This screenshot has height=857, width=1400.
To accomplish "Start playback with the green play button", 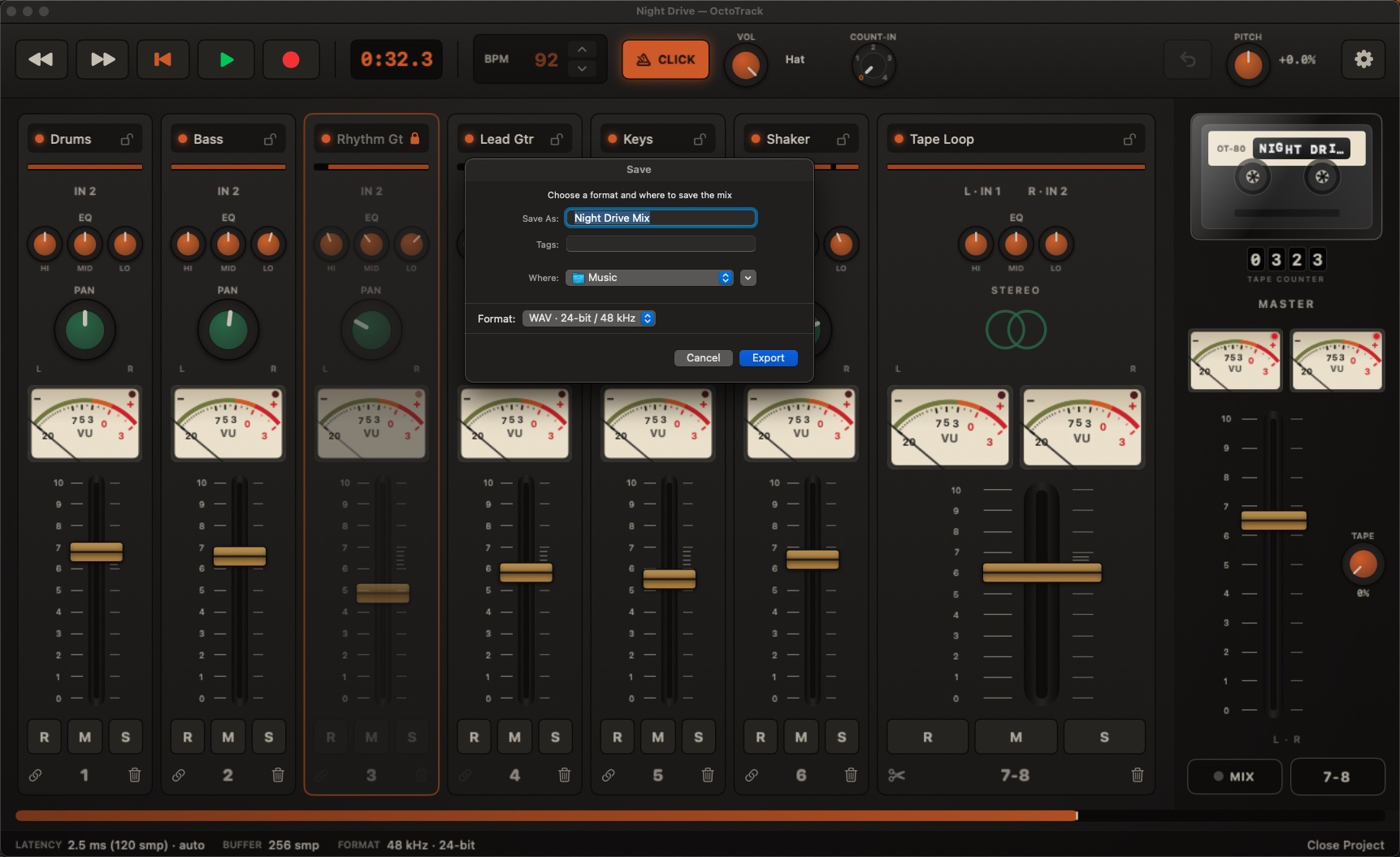I will 227,59.
